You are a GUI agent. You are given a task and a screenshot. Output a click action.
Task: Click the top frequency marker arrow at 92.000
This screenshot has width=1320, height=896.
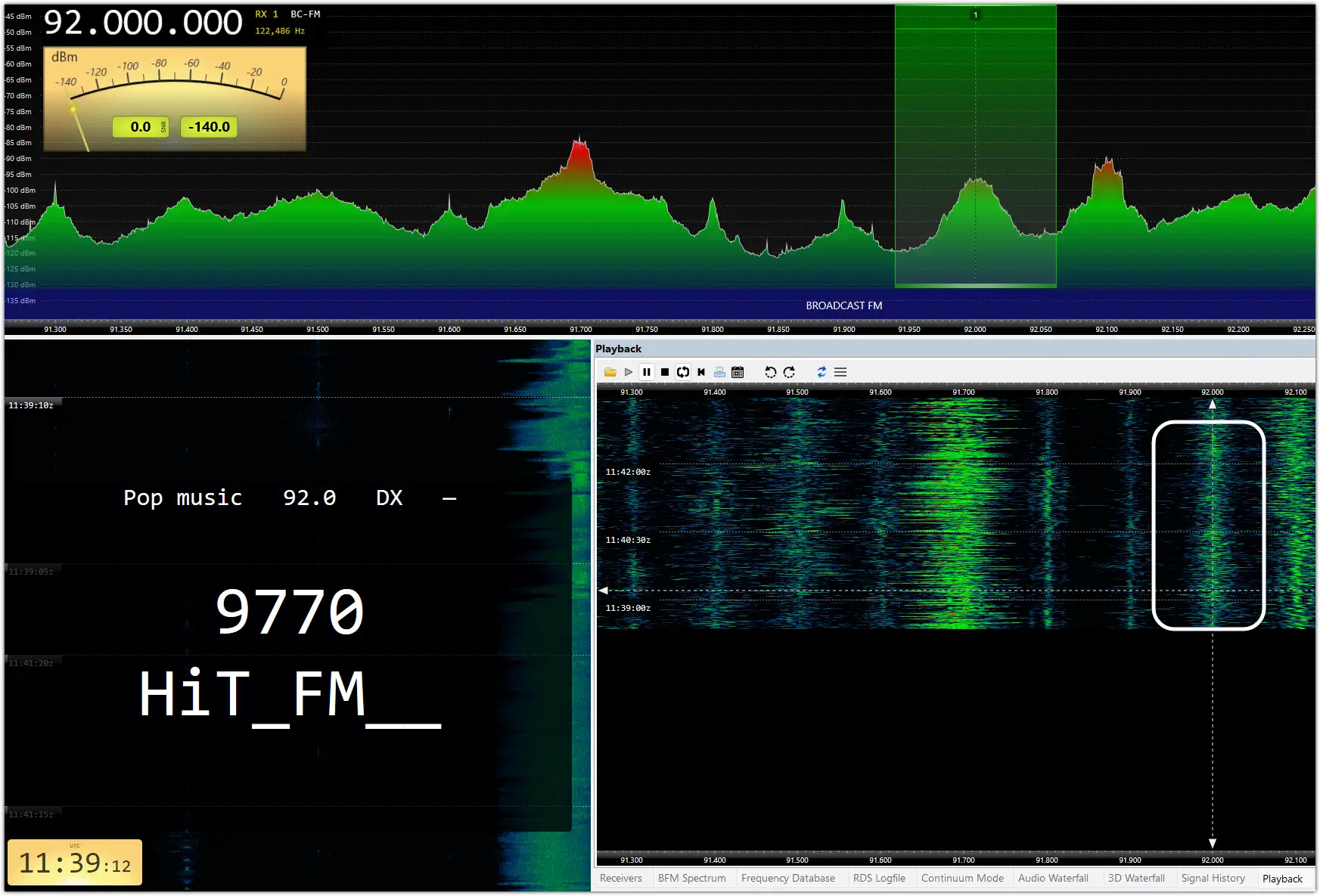click(1213, 405)
